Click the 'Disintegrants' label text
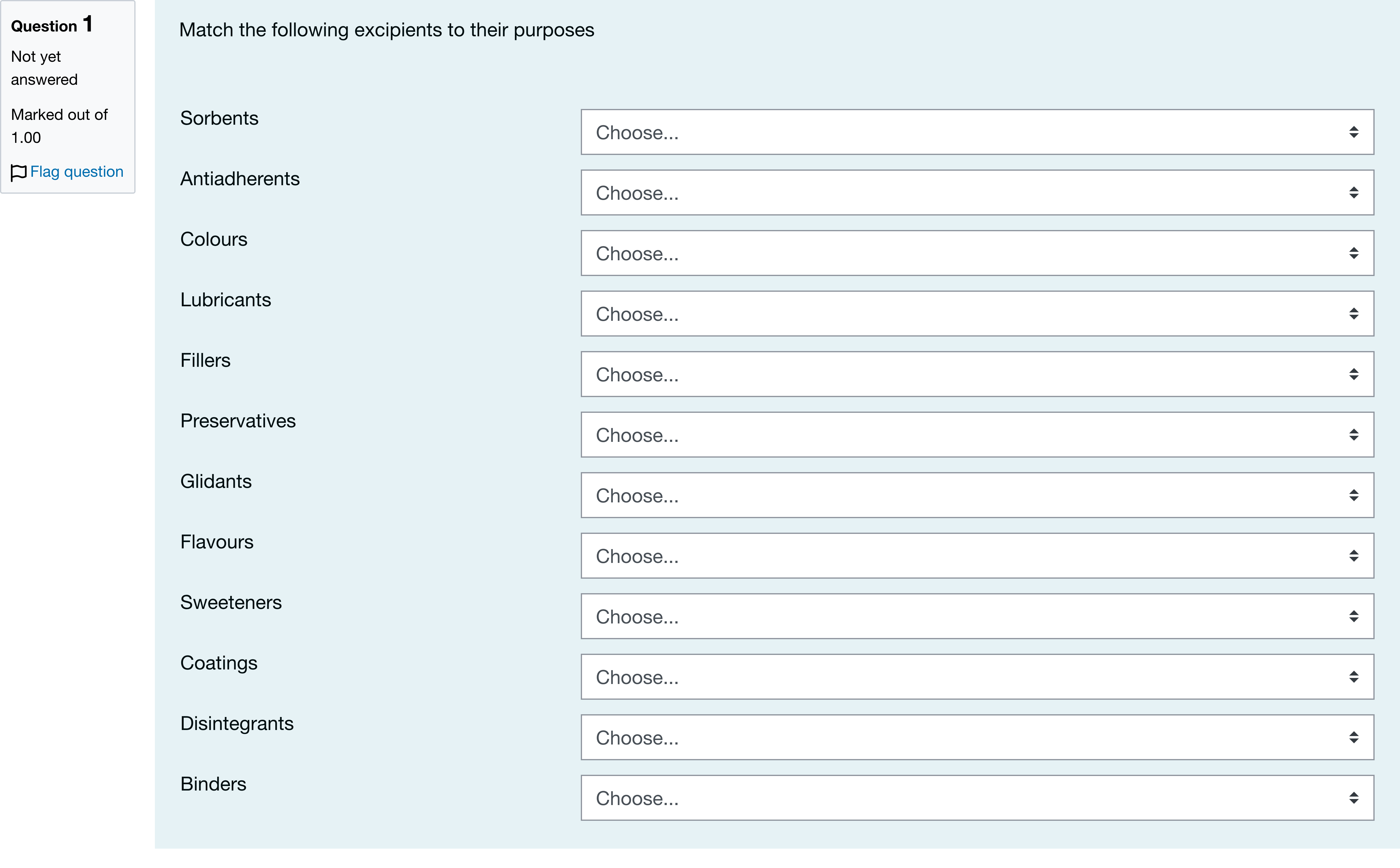Screen dimensions: 1400x868 coord(237,724)
